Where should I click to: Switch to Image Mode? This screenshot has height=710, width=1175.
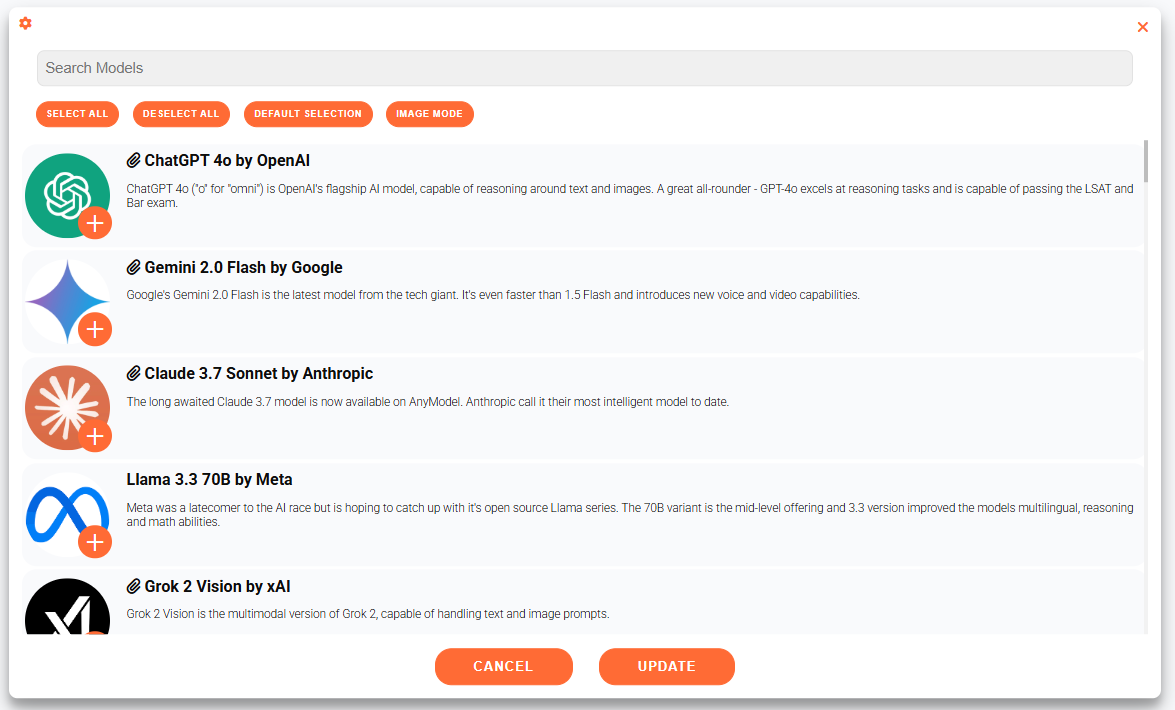coord(429,114)
